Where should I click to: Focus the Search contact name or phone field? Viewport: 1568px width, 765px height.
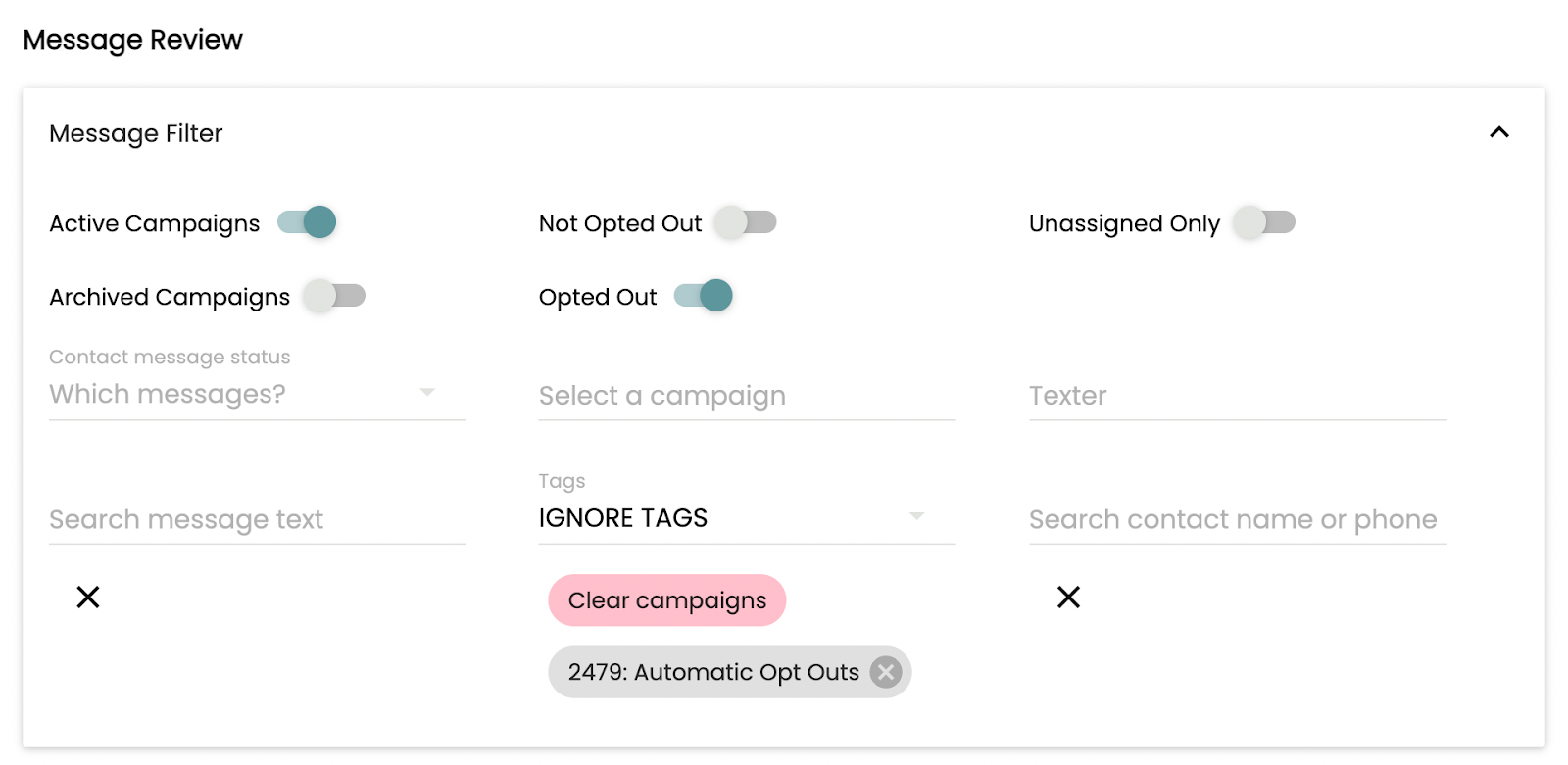click(x=1237, y=519)
